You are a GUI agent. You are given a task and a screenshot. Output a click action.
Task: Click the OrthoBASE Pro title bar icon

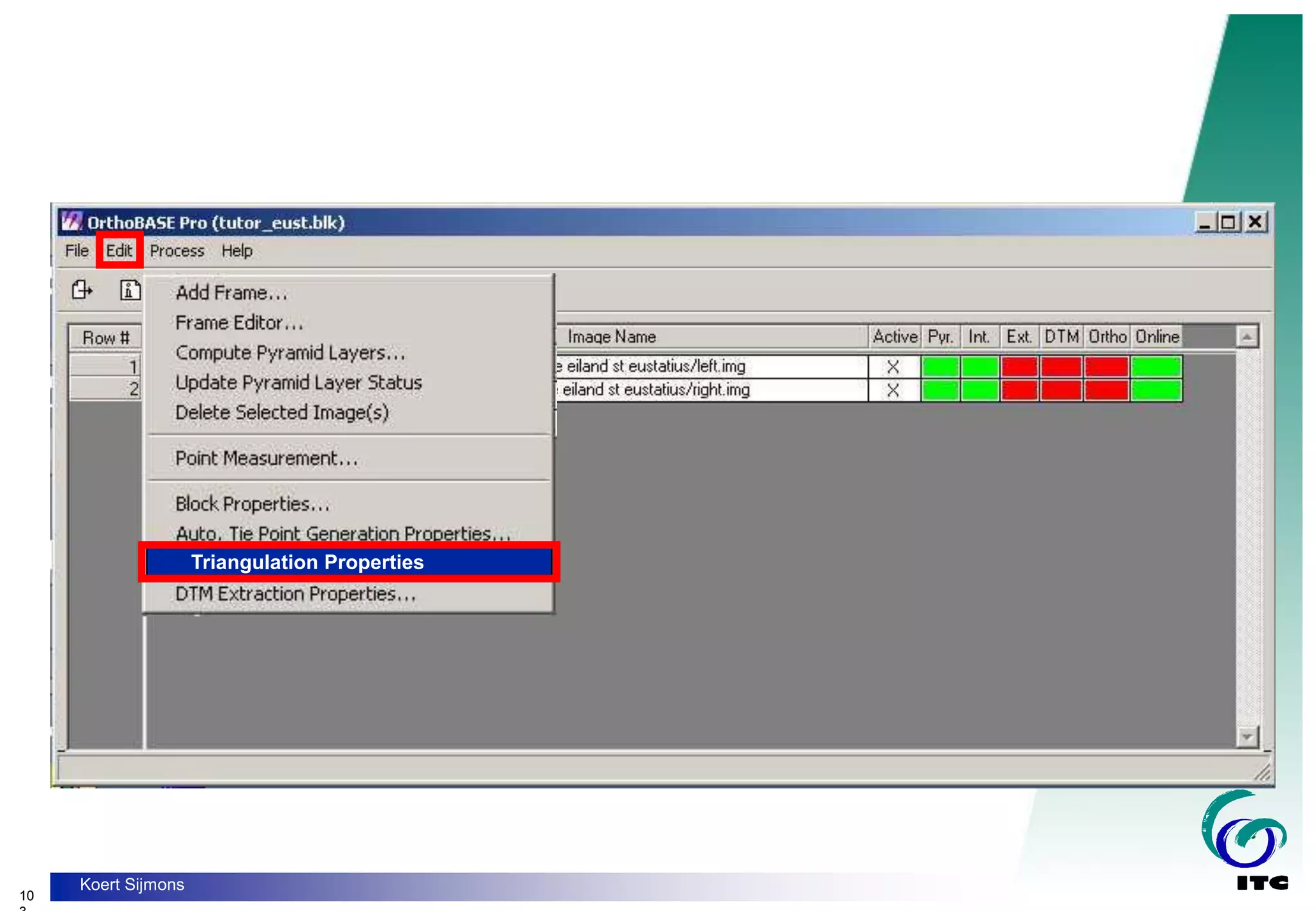pyautogui.click(x=71, y=222)
